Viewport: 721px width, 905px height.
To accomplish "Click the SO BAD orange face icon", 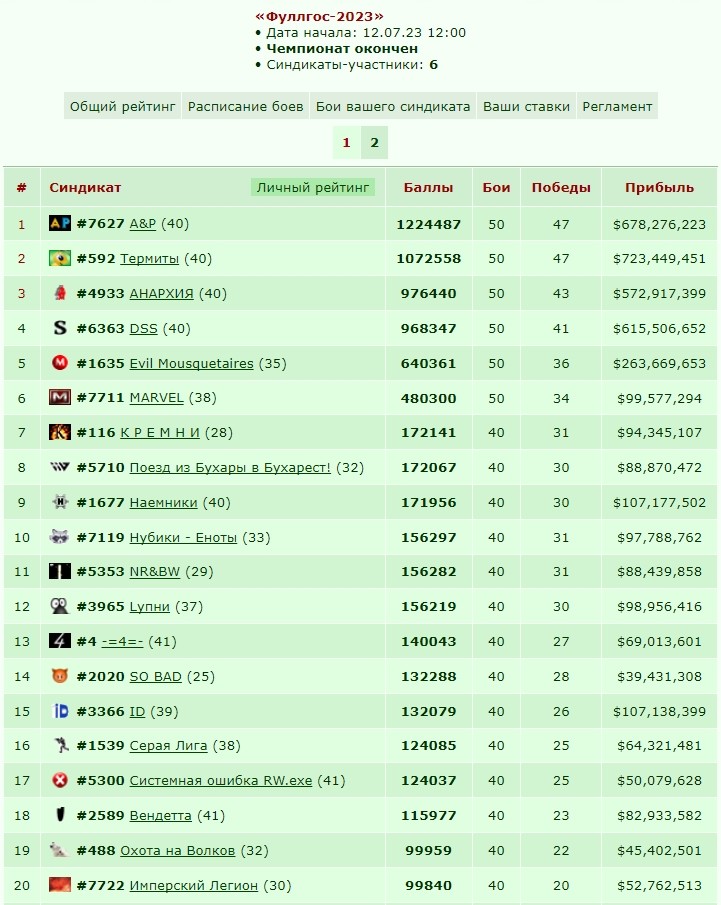I will [59, 676].
